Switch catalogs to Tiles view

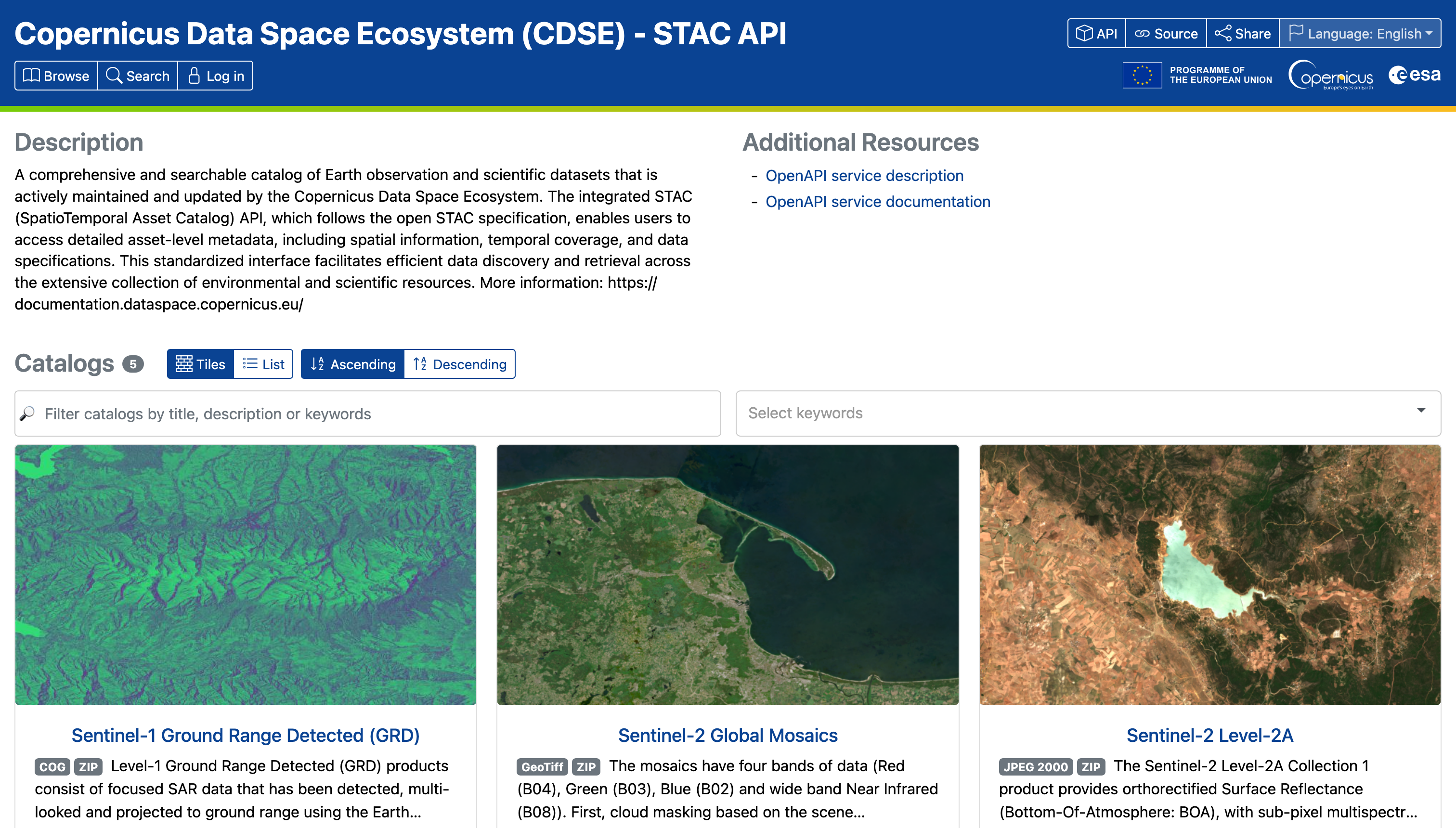click(200, 364)
